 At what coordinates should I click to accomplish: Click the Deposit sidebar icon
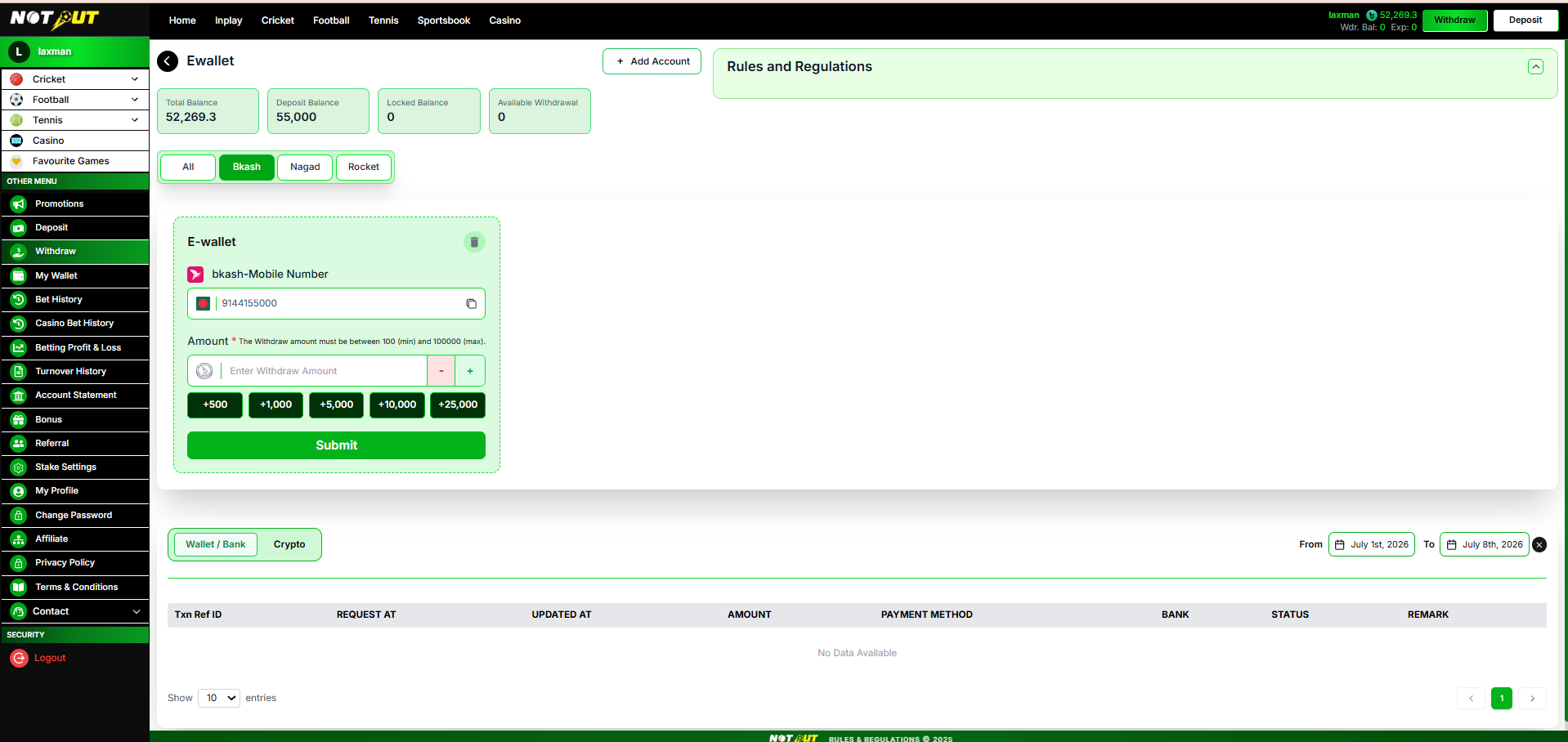coord(19,228)
